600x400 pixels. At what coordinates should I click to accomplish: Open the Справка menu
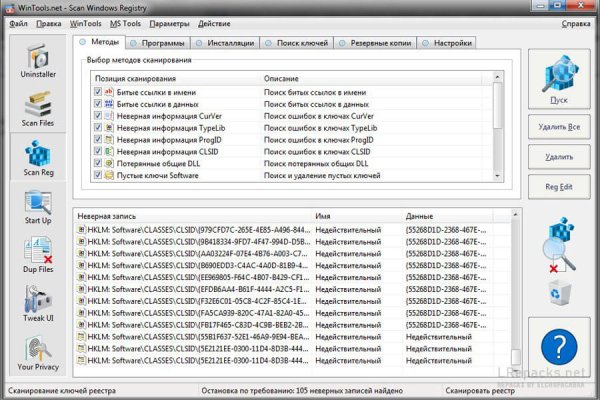point(576,24)
